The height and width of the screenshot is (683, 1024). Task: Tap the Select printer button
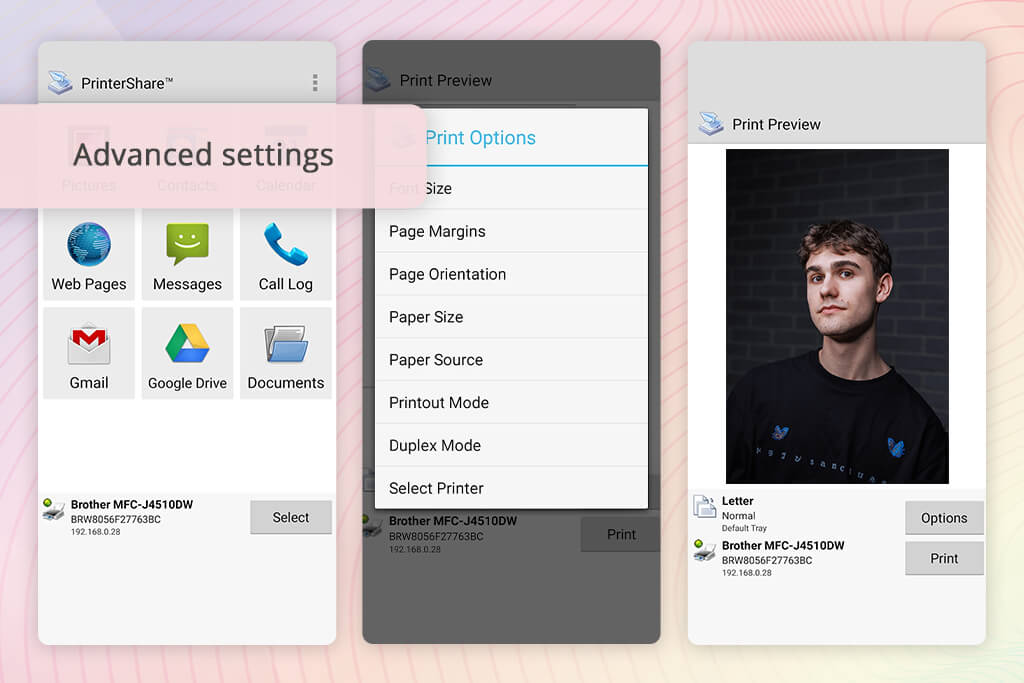click(x=291, y=517)
